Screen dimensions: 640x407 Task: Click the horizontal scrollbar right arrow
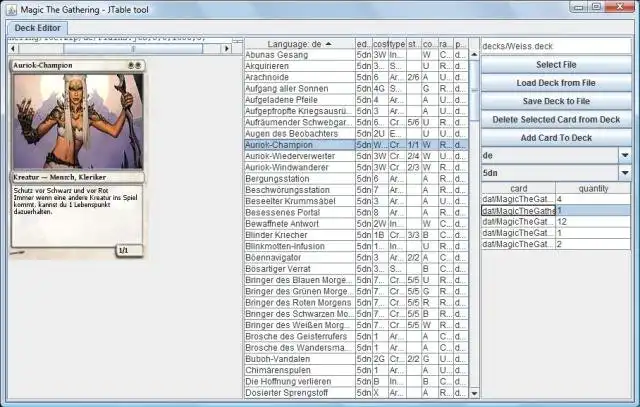[227, 49]
